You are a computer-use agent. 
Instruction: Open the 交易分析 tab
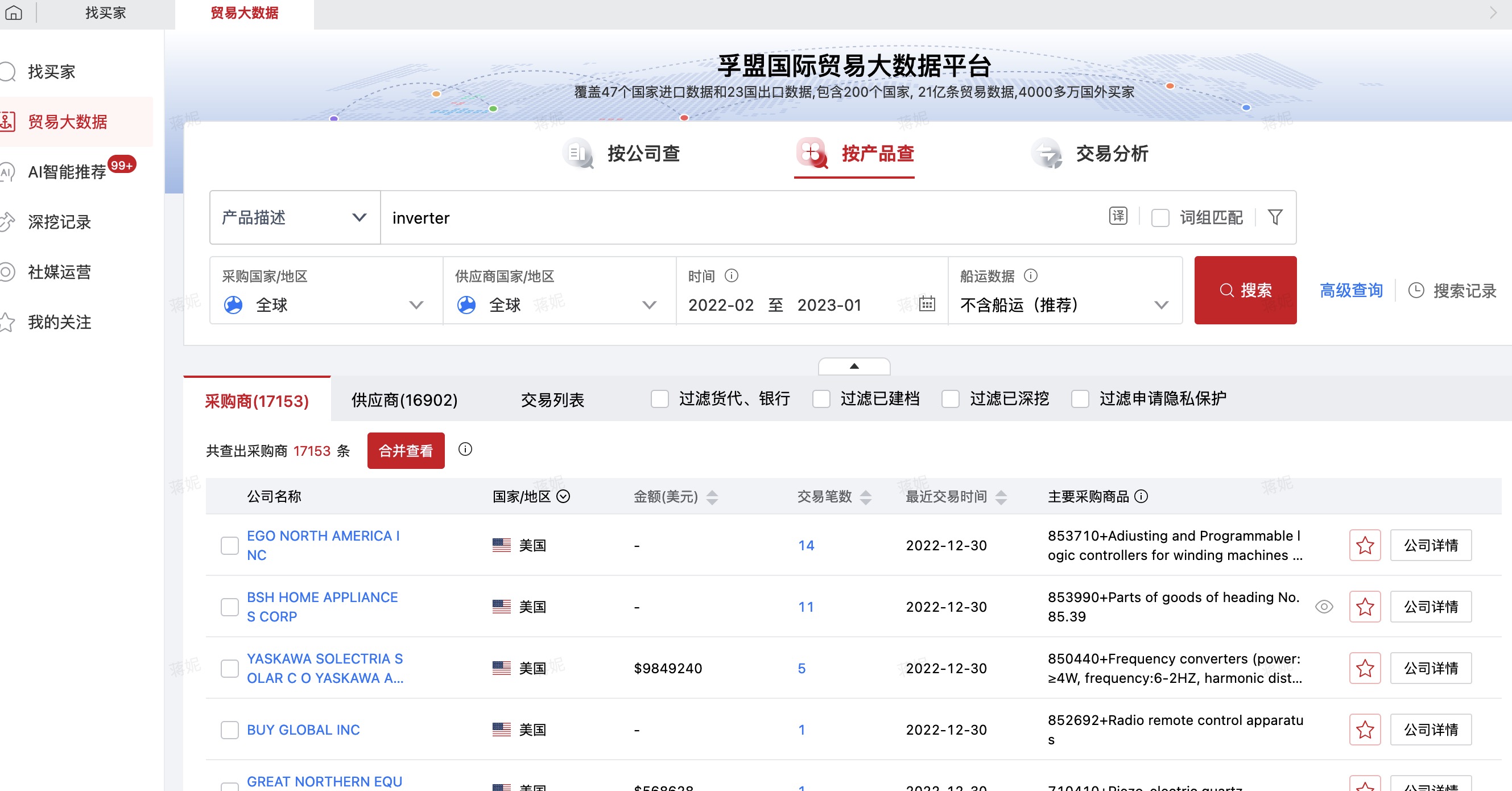pyautogui.click(x=1111, y=154)
